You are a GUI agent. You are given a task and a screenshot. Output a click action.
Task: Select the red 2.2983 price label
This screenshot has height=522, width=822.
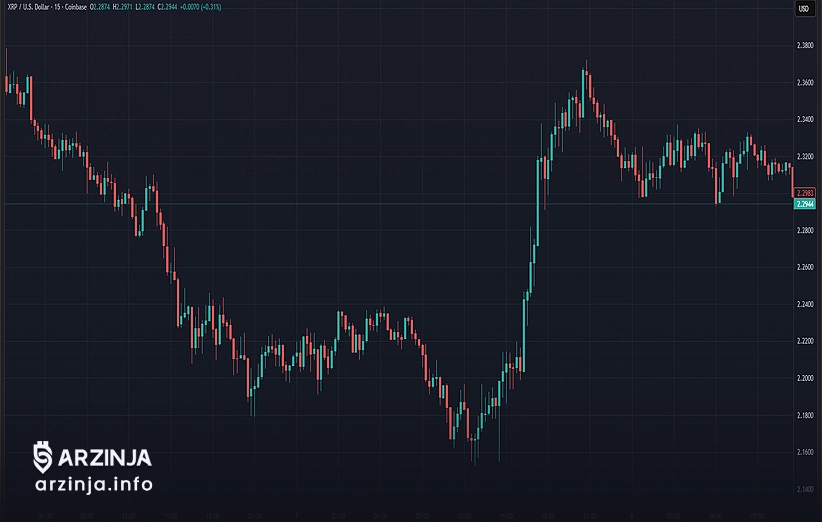pos(805,193)
